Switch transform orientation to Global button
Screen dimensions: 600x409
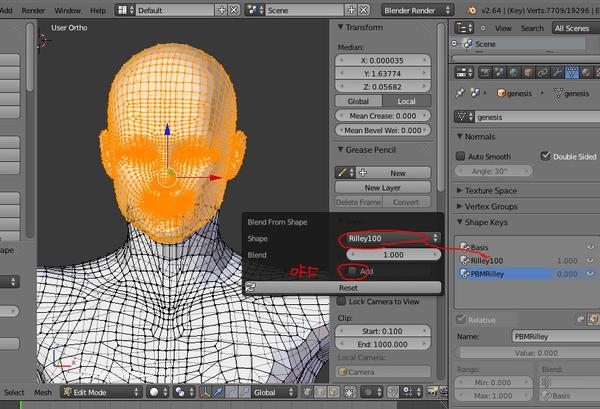click(359, 101)
